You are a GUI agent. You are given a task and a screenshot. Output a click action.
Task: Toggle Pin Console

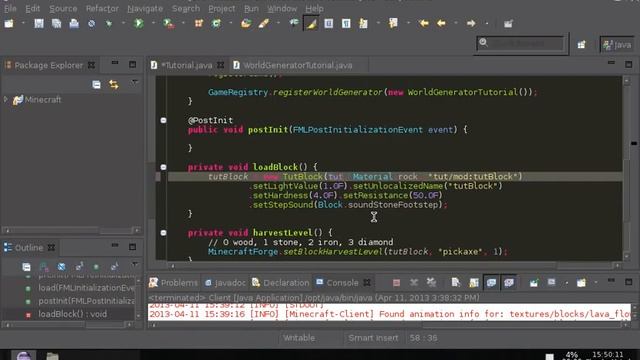[x=533, y=282]
